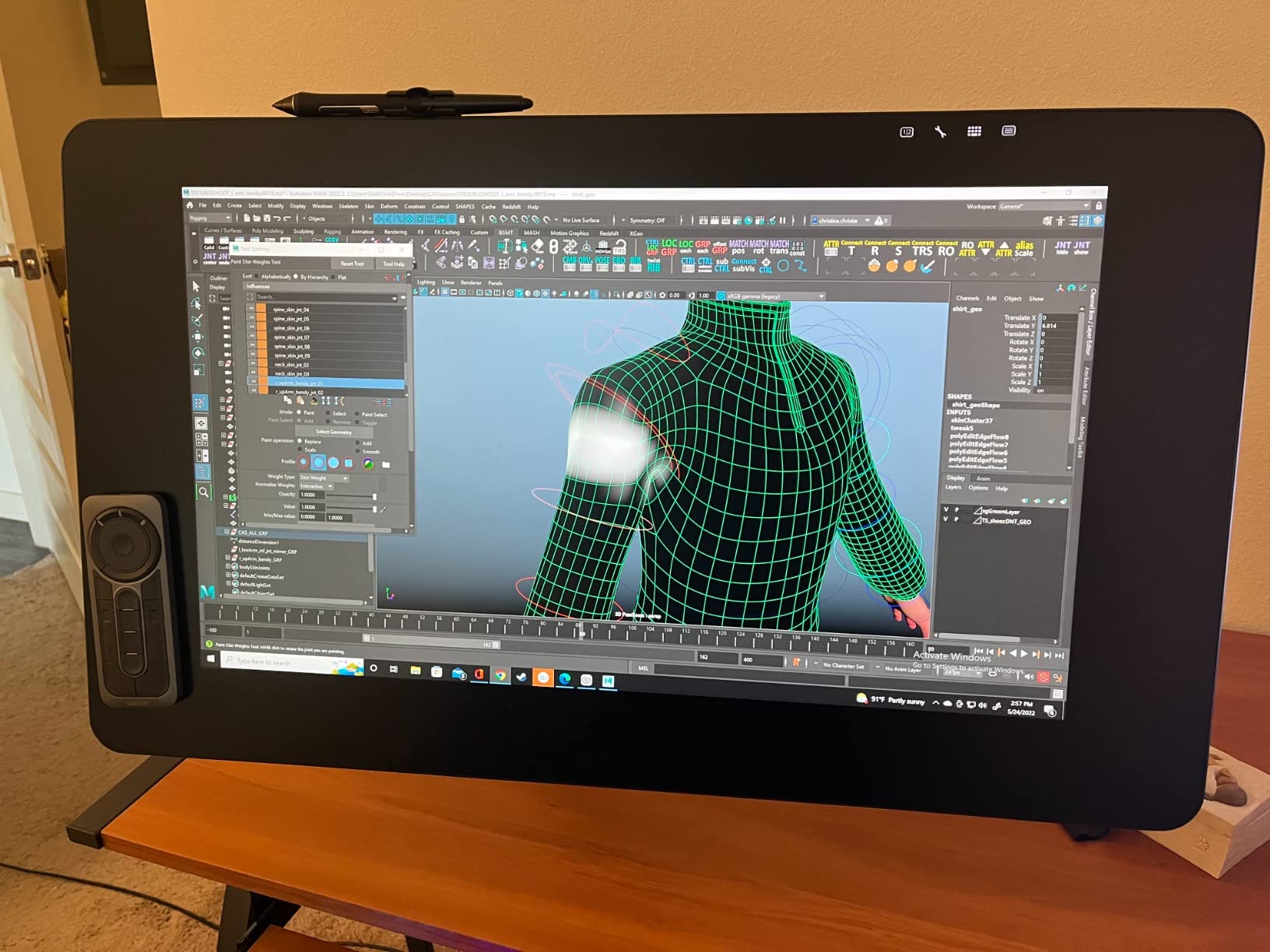Select the 'Alphabetically' sort radio button
1270x952 pixels.
coord(258,277)
